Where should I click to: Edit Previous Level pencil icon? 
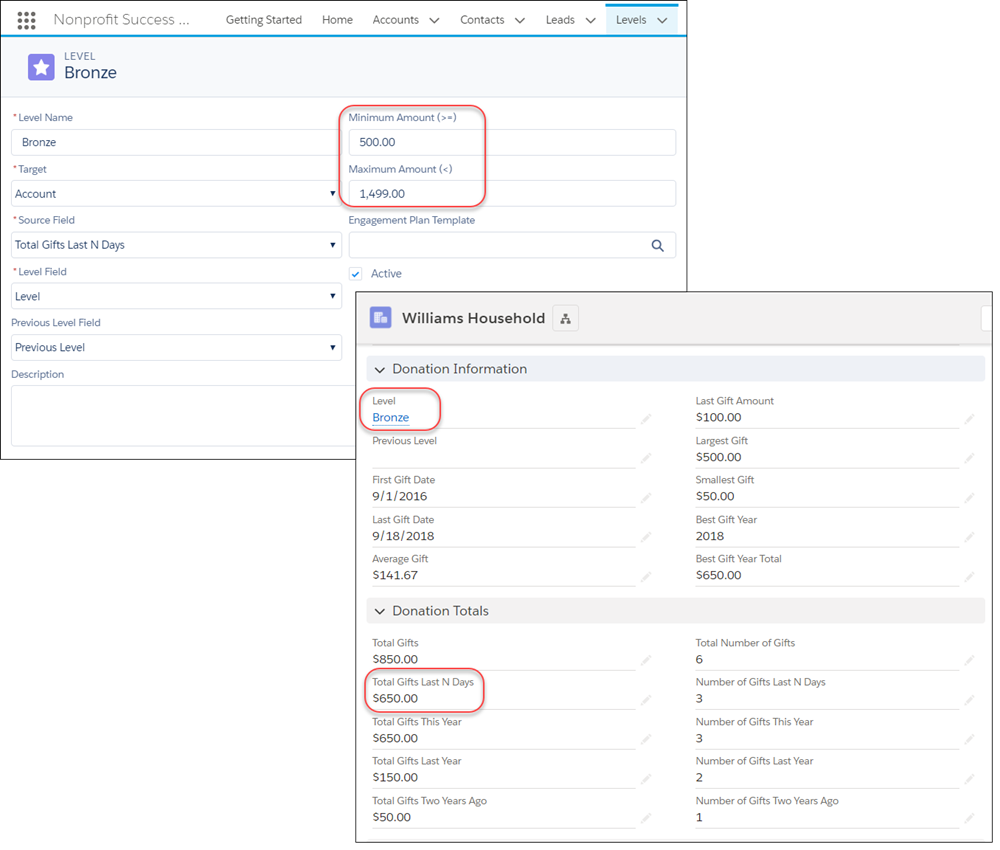coord(645,458)
